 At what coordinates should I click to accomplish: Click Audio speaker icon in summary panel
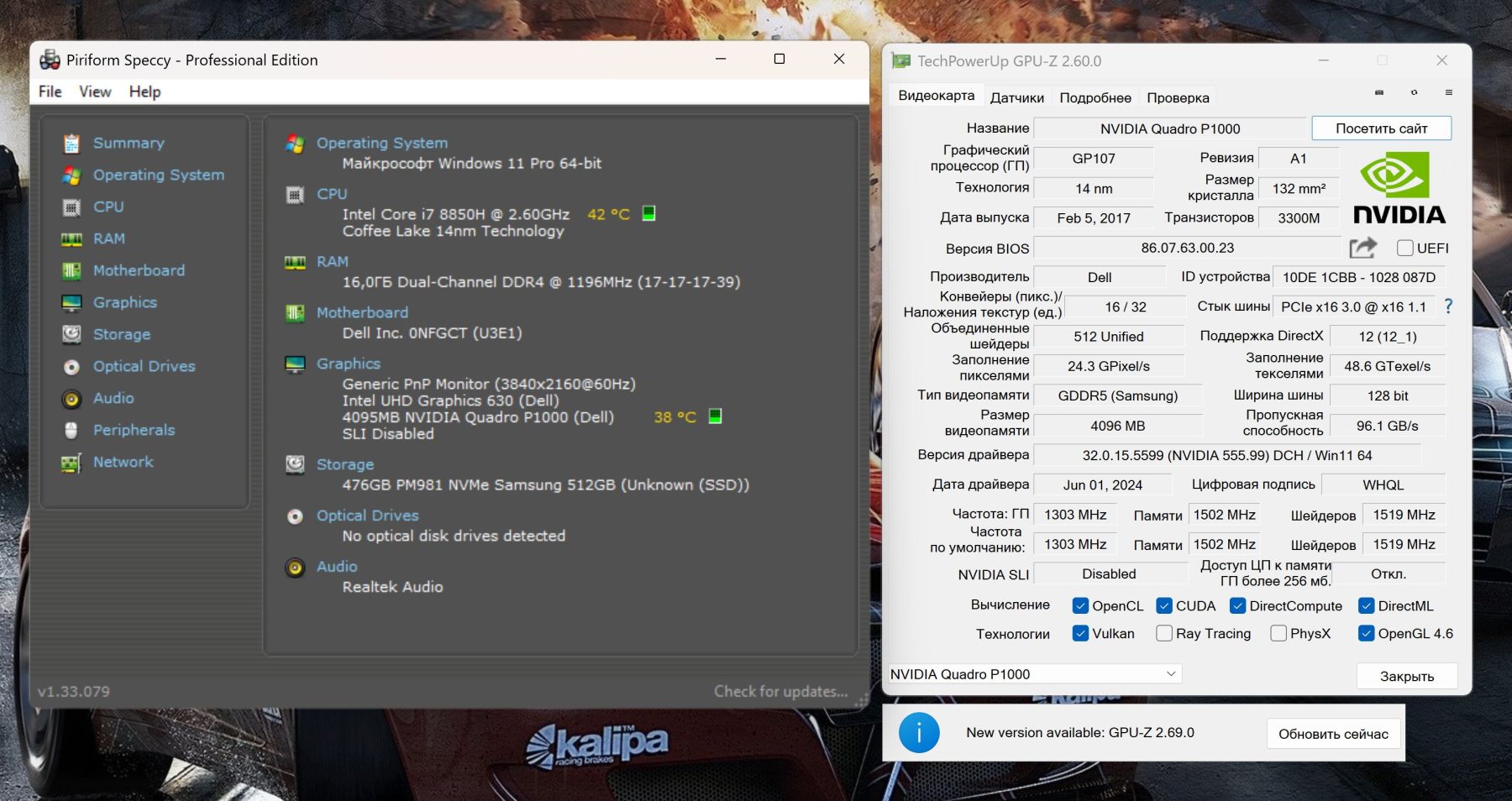295,568
